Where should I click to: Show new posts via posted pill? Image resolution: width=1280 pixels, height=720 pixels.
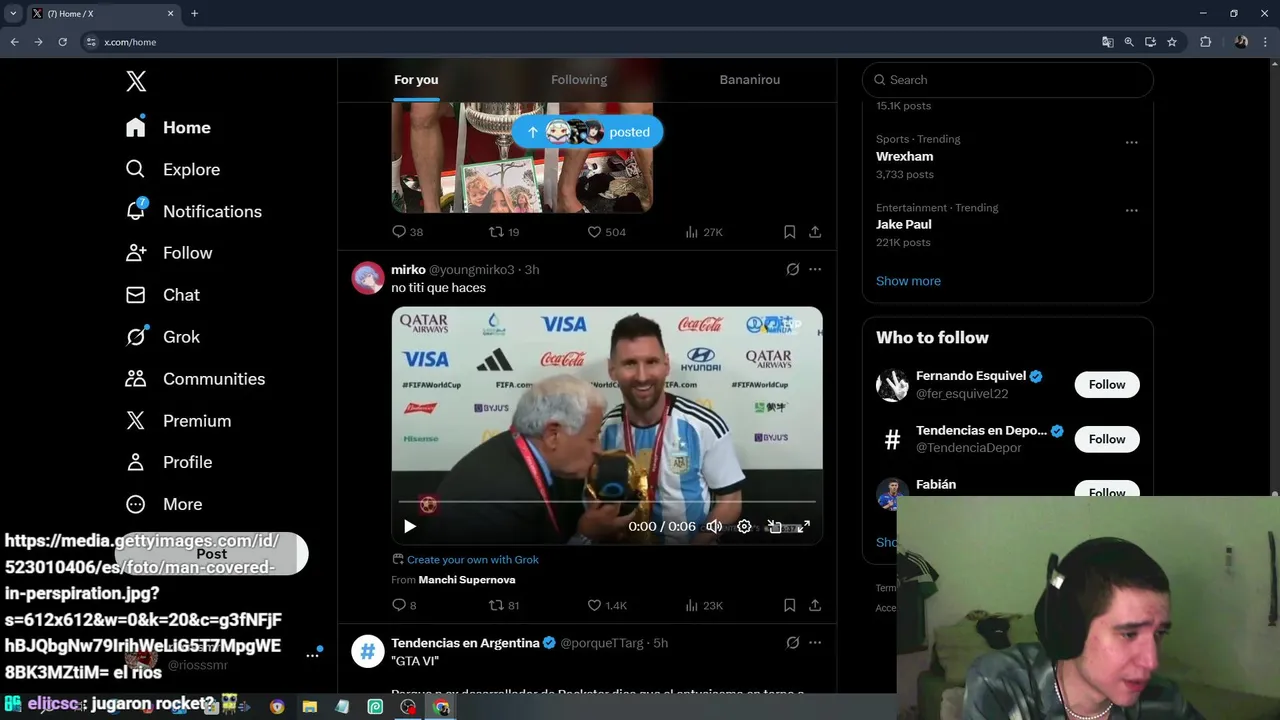tap(587, 132)
